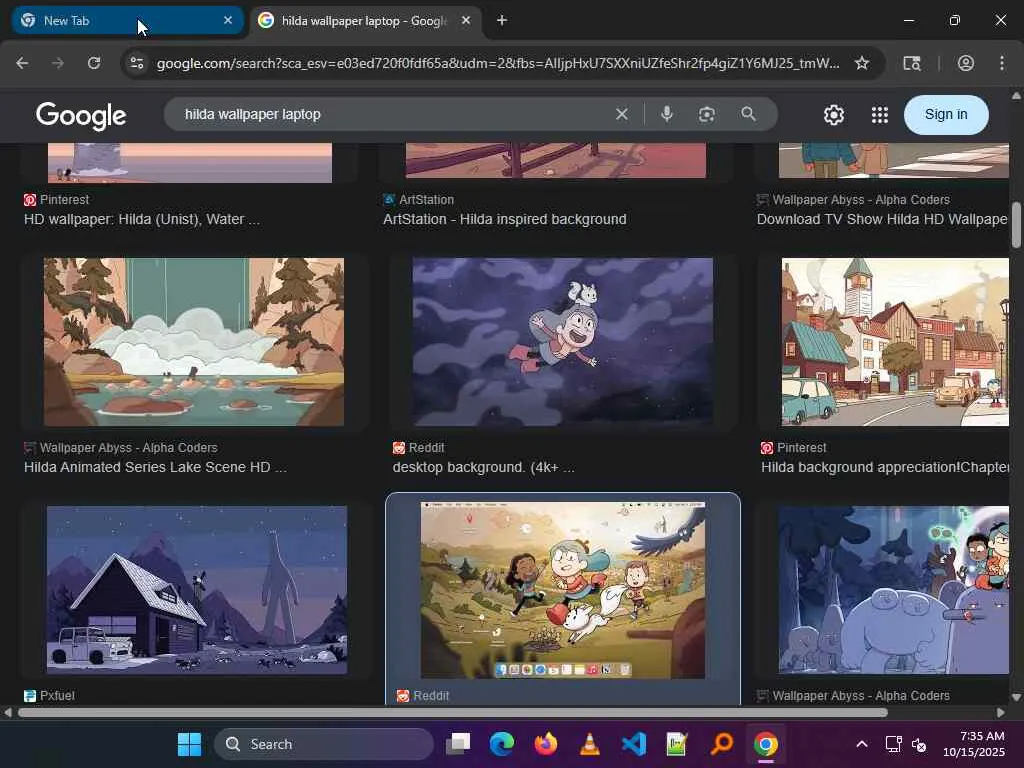Image resolution: width=1024 pixels, height=768 pixels.
Task: Click the Chrome taskbar icon
Action: coord(765,744)
